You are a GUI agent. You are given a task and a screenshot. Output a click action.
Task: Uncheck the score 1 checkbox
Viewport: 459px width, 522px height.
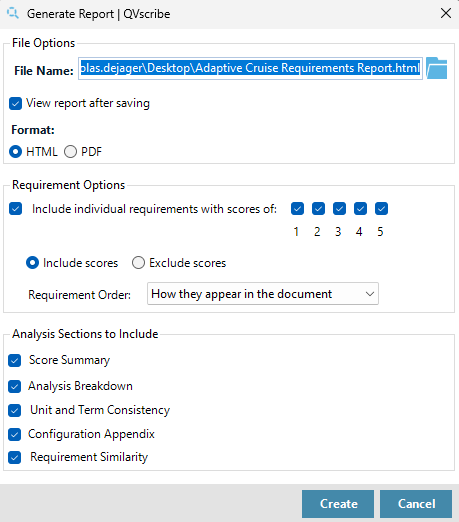pyautogui.click(x=297, y=209)
